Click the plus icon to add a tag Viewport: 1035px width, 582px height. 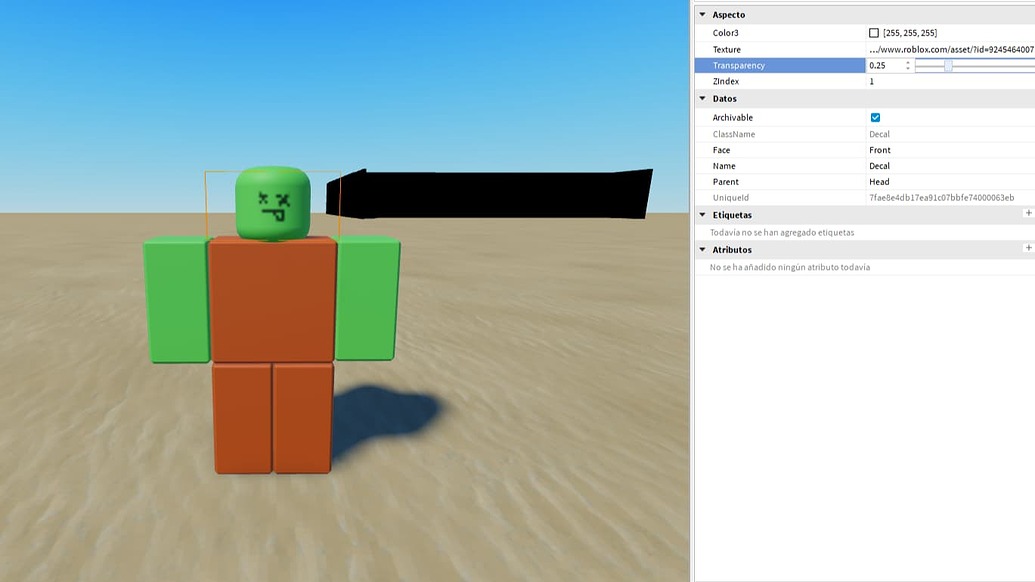(1029, 214)
